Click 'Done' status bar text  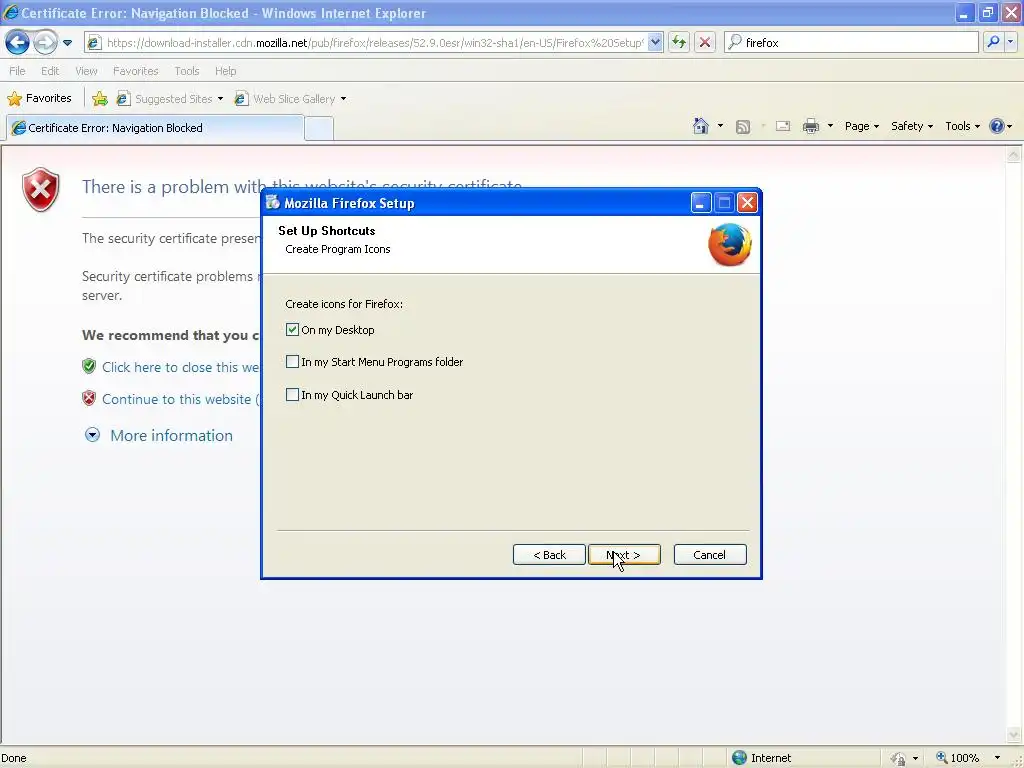click(14, 758)
